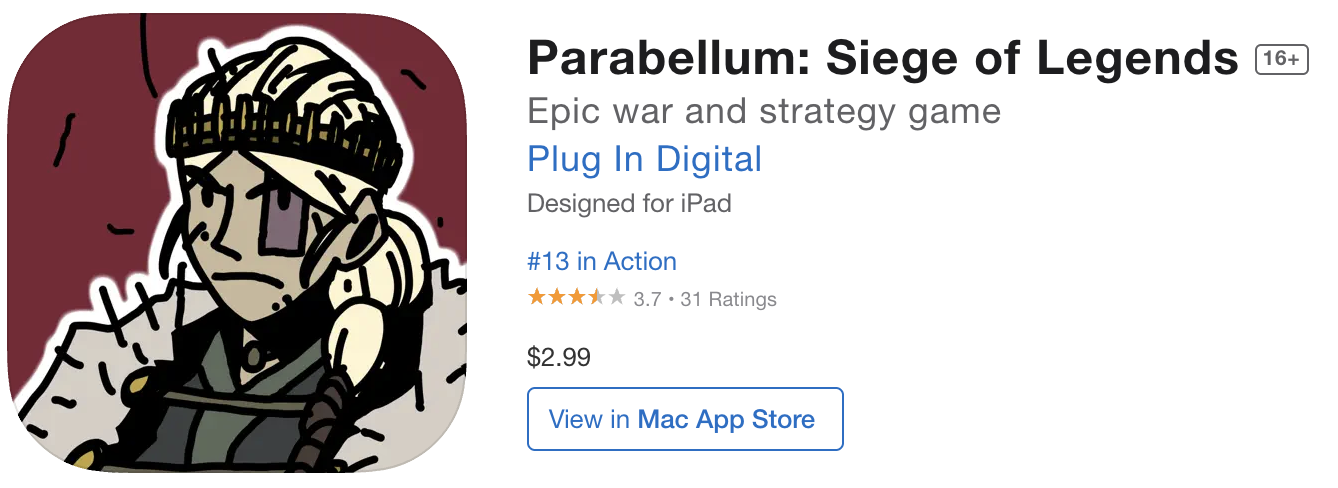Image resolution: width=1338 pixels, height=488 pixels.
Task: Click the Epic war and strategy game subtitle
Action: 764,111
